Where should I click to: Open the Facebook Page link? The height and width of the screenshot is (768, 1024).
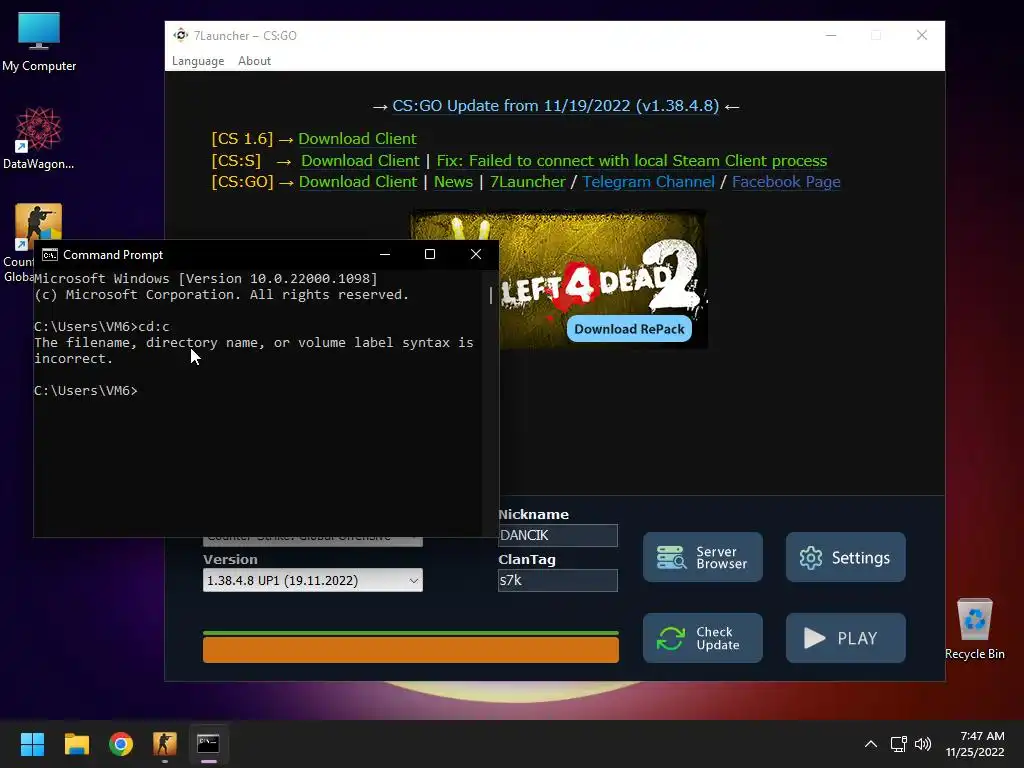point(786,182)
